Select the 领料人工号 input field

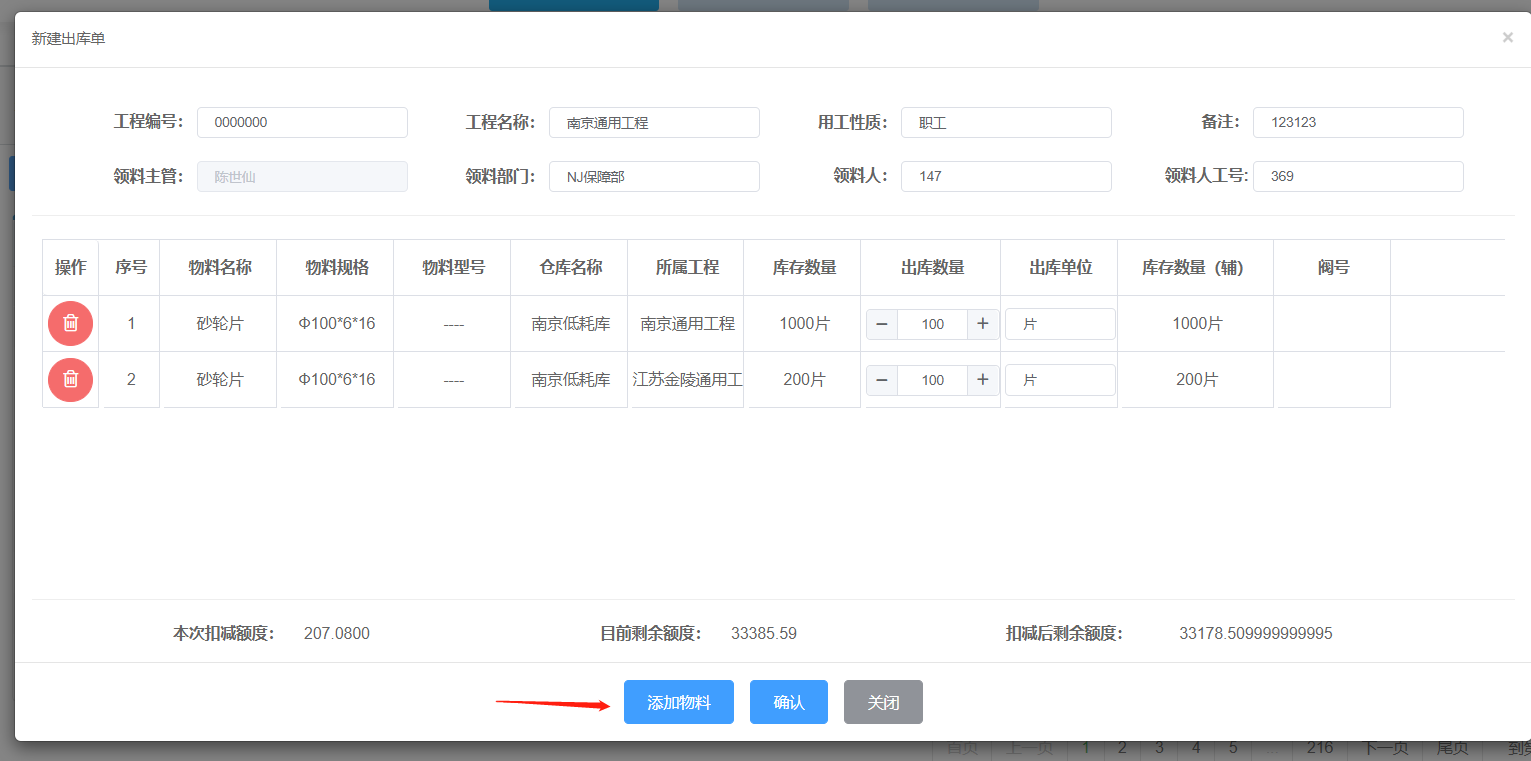coord(1357,176)
